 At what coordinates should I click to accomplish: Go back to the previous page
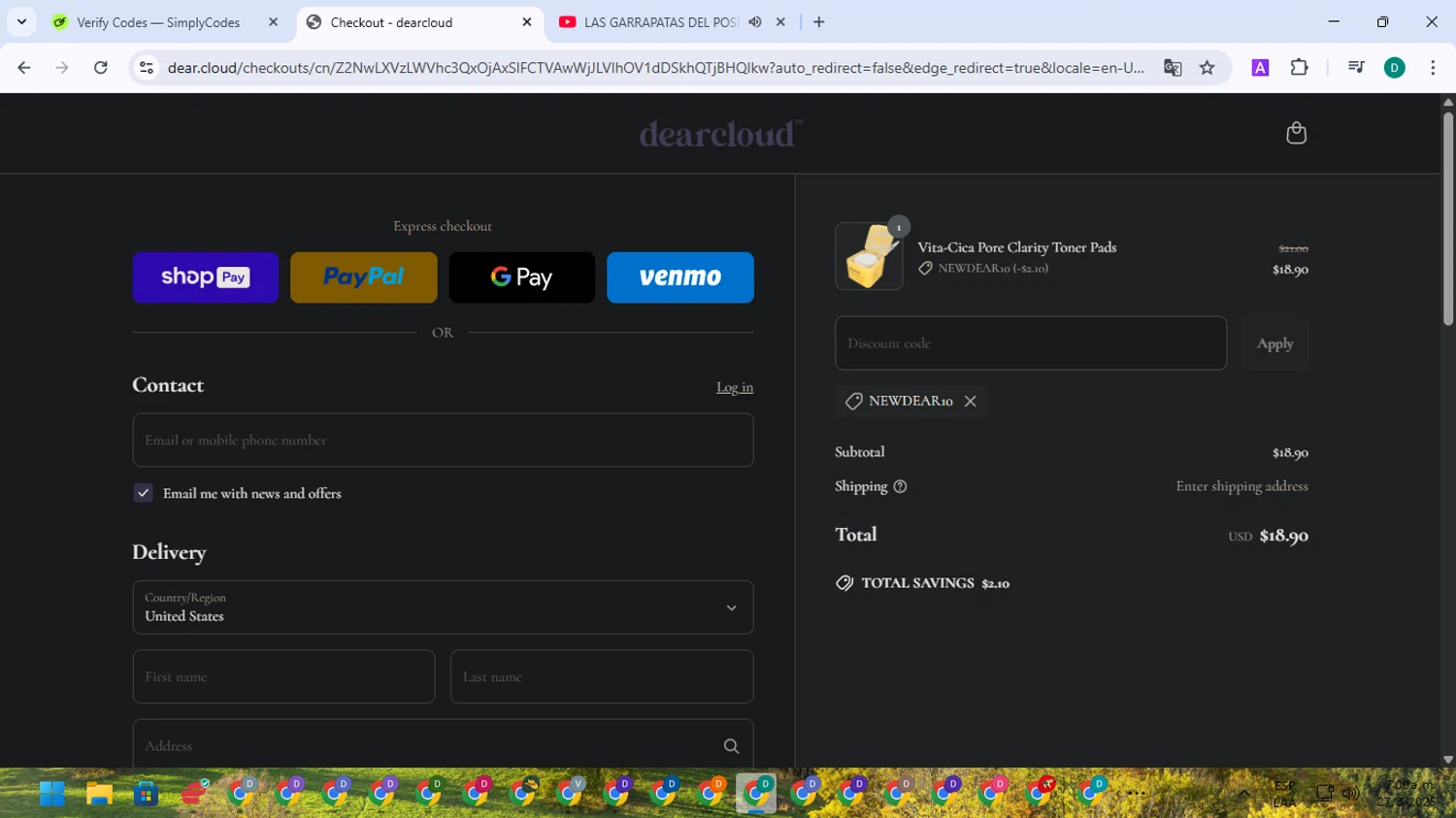coord(24,68)
